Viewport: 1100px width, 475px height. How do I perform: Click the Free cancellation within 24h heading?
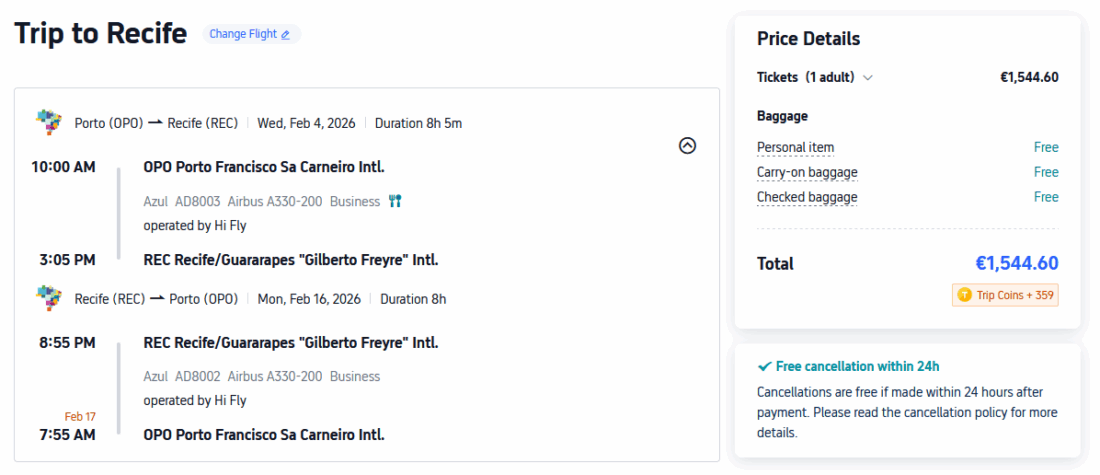coord(857,366)
